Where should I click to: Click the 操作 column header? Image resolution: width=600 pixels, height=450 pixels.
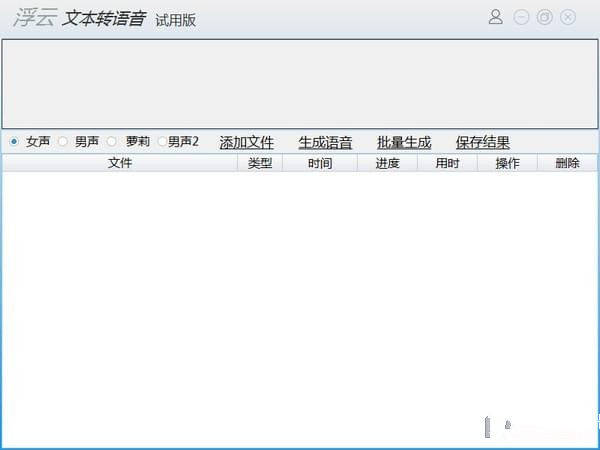point(507,163)
